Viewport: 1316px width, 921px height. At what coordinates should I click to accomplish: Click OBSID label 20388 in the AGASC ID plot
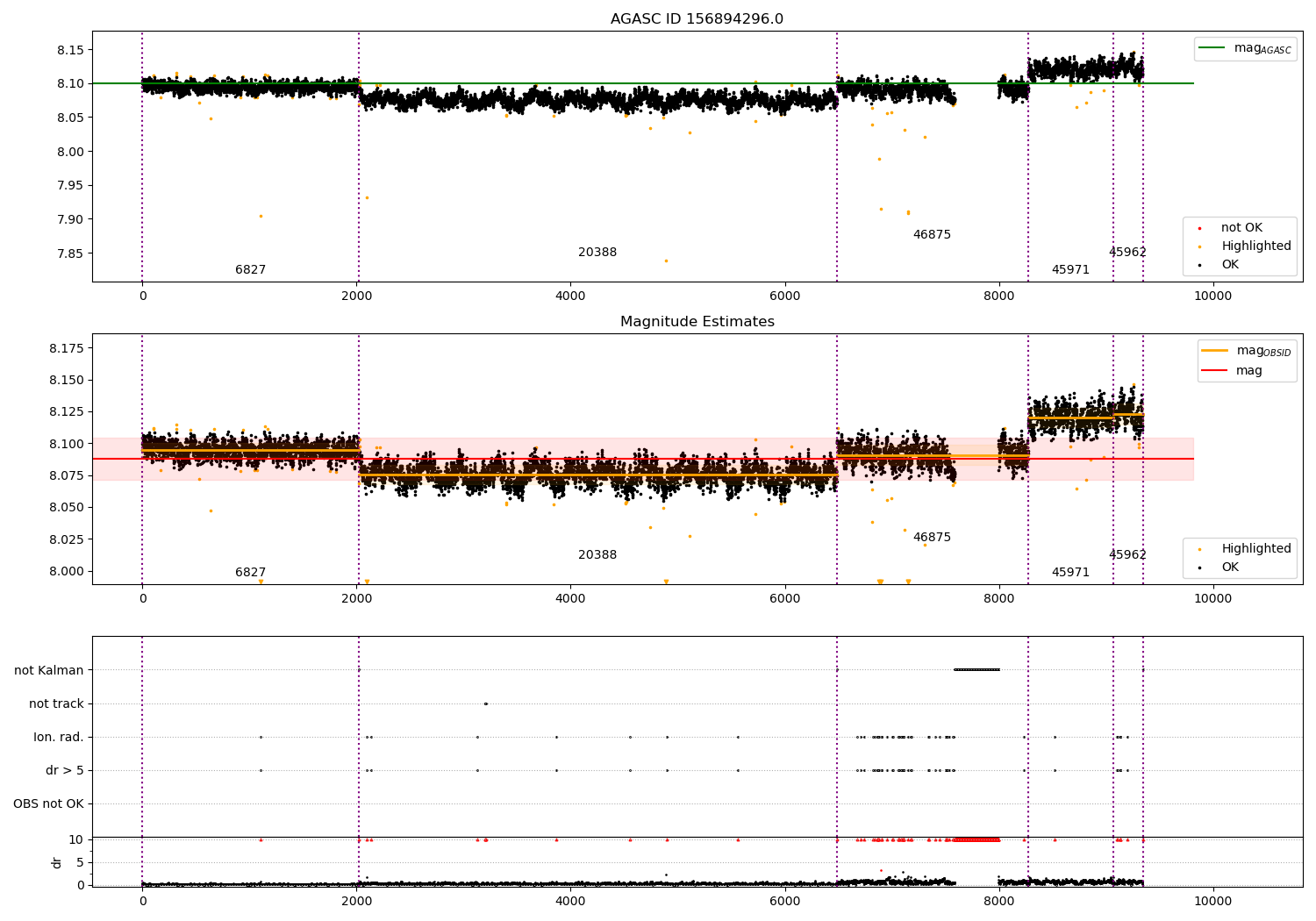[597, 253]
